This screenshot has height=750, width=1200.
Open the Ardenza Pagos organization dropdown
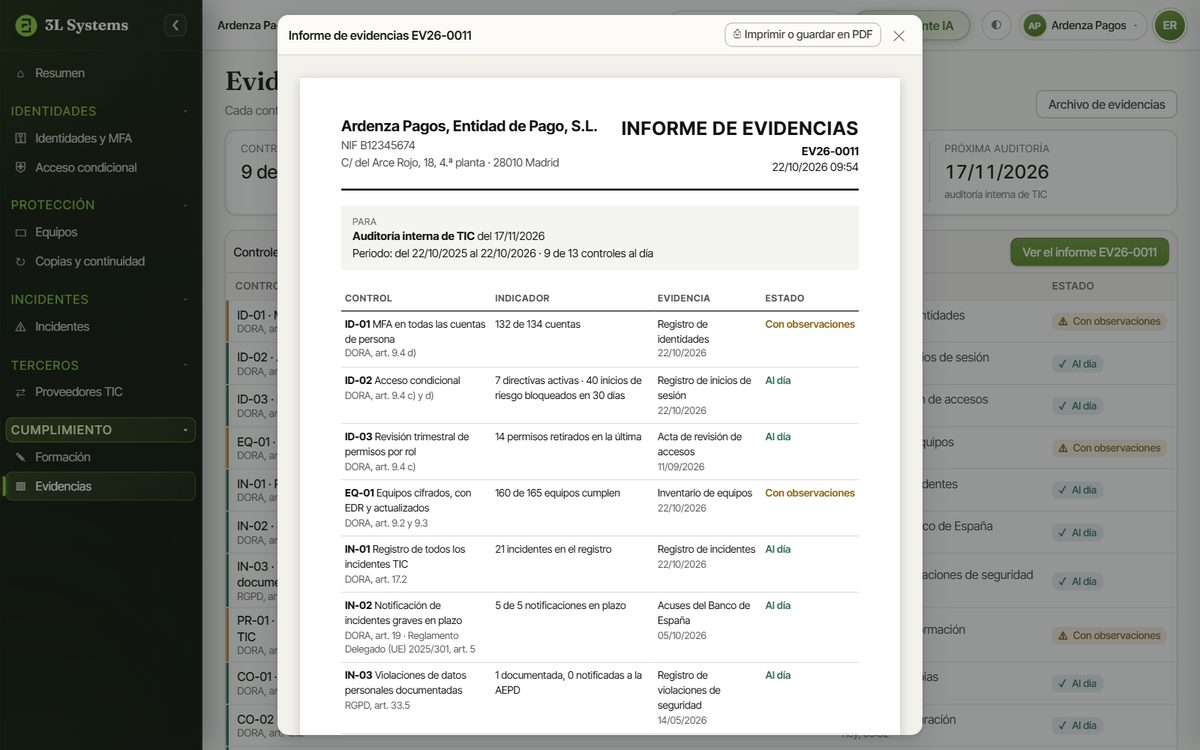1083,25
